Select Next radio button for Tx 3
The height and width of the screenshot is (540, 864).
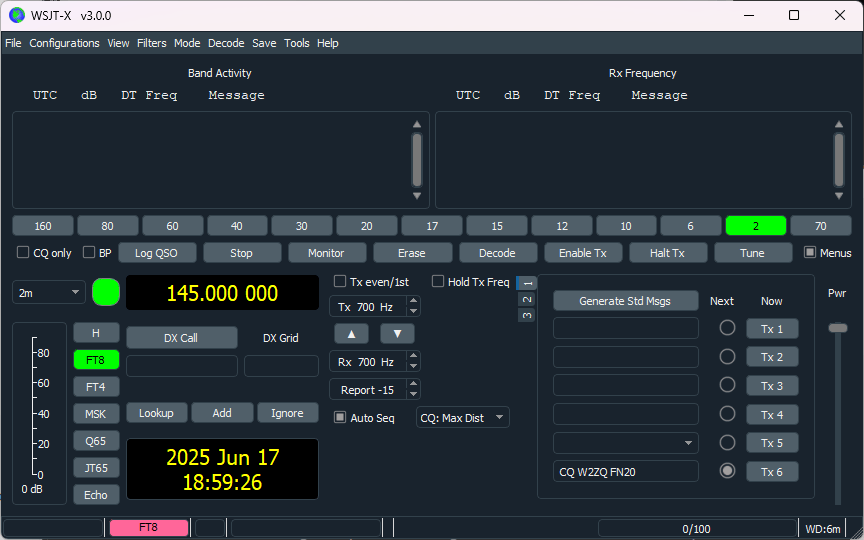pos(727,385)
